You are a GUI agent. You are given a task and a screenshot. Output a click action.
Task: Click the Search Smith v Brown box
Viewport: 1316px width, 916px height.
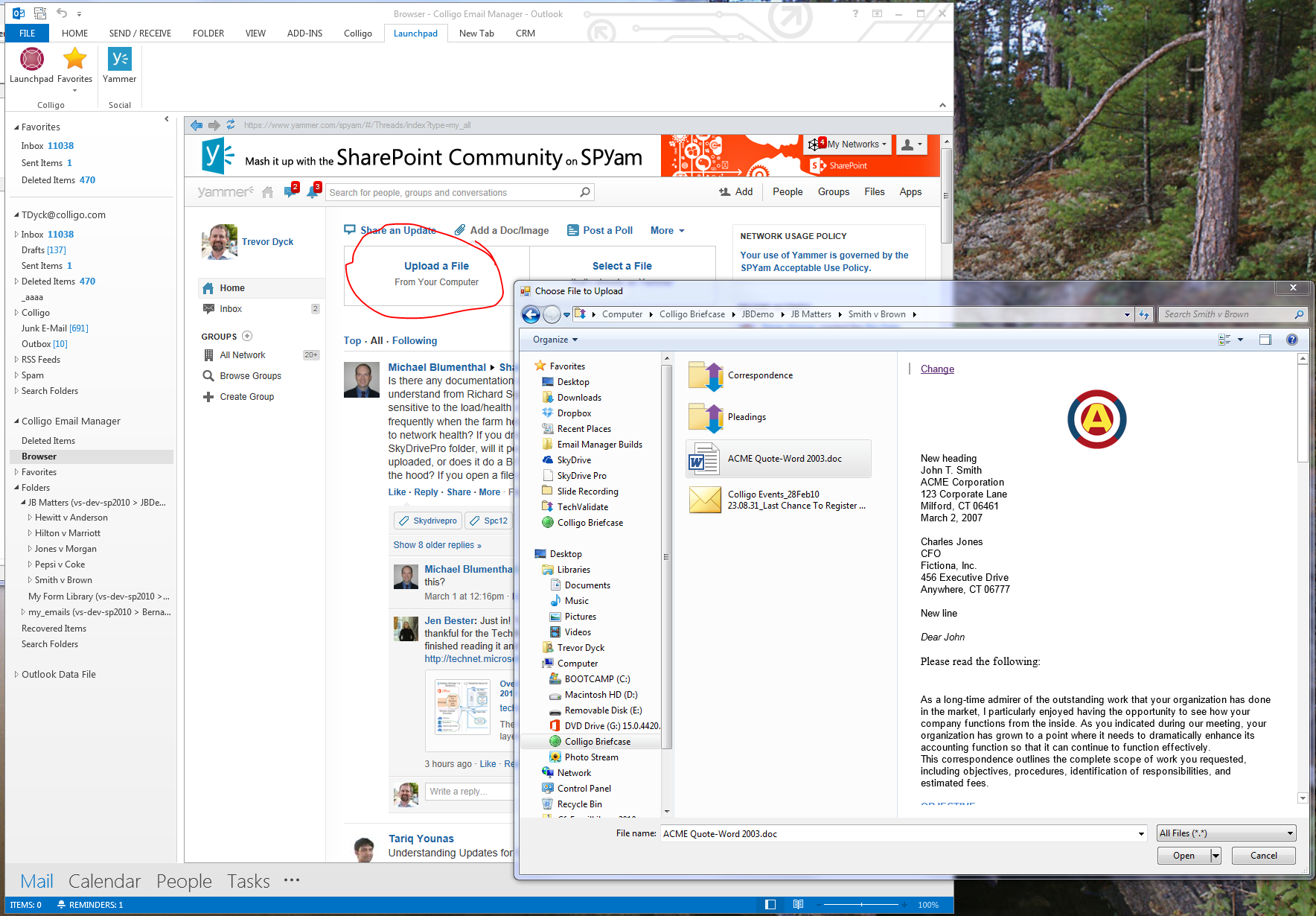pos(1233,314)
